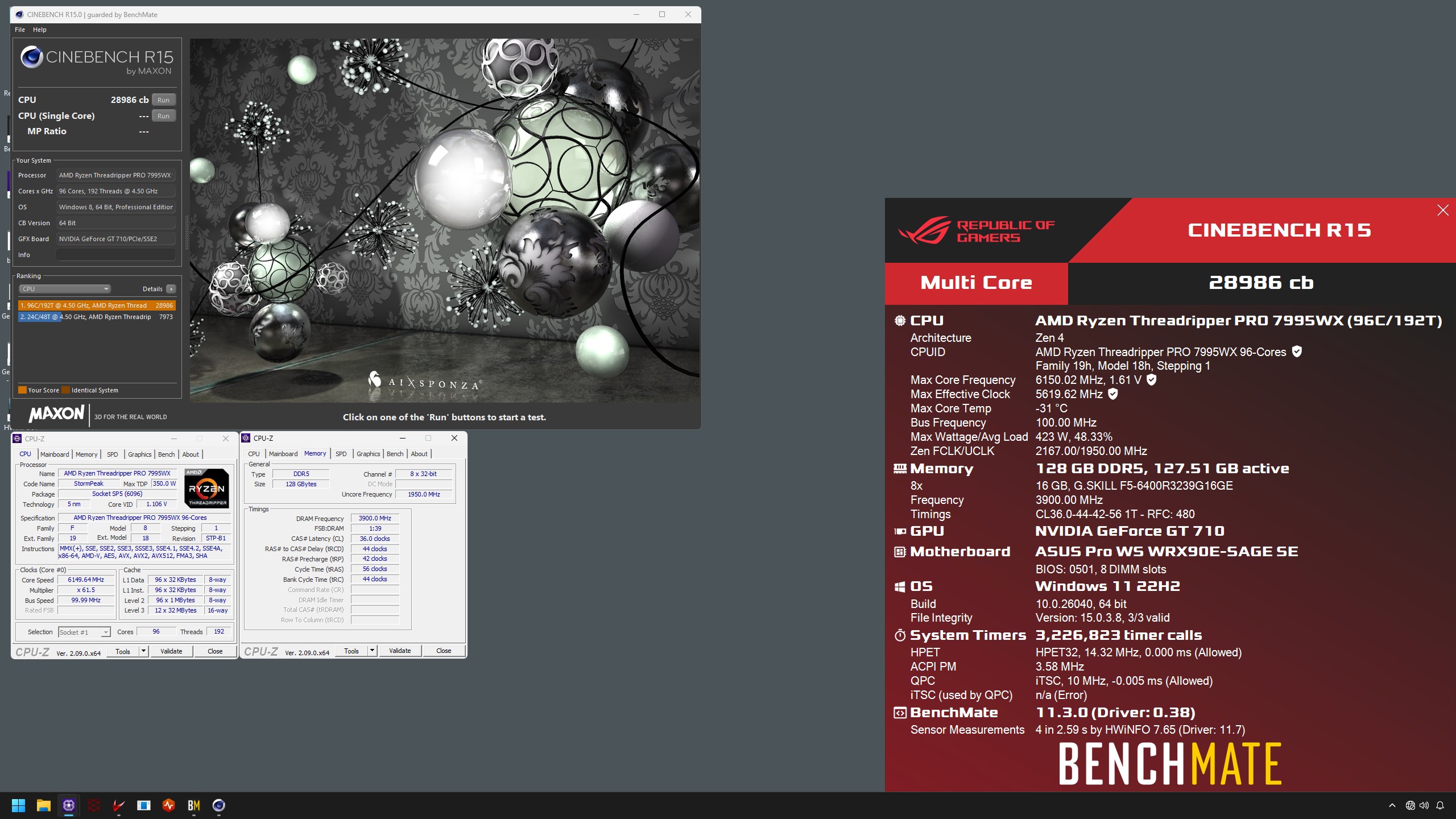Open Bench tab in CPU-Z processor window

[x=166, y=454]
